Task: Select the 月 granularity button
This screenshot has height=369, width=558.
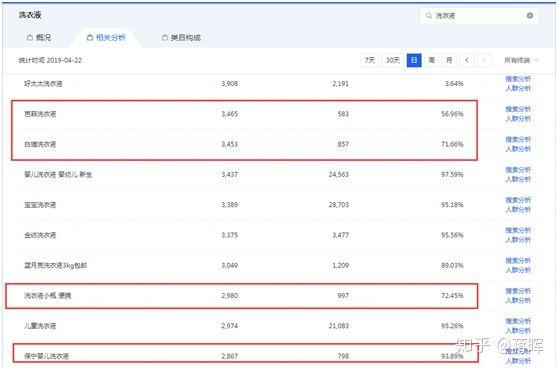Action: coord(449,60)
